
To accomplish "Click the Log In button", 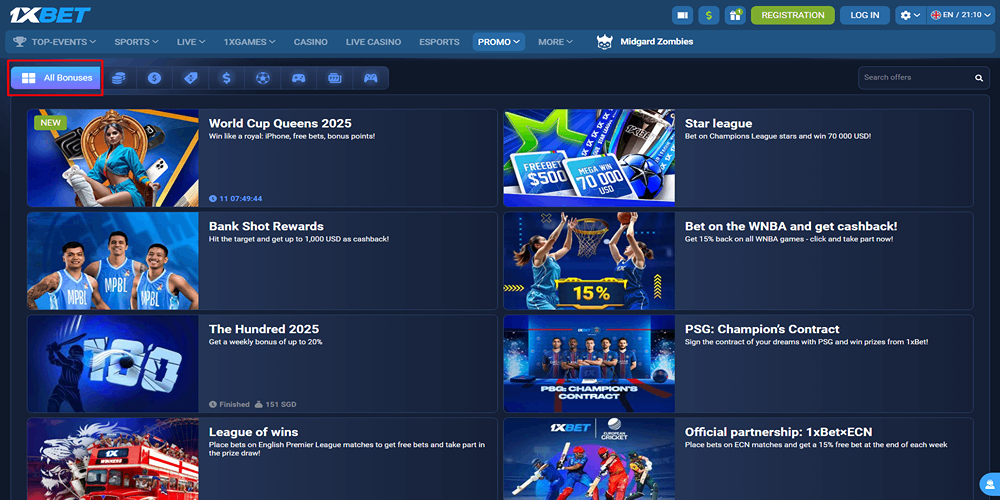I will (x=865, y=15).
